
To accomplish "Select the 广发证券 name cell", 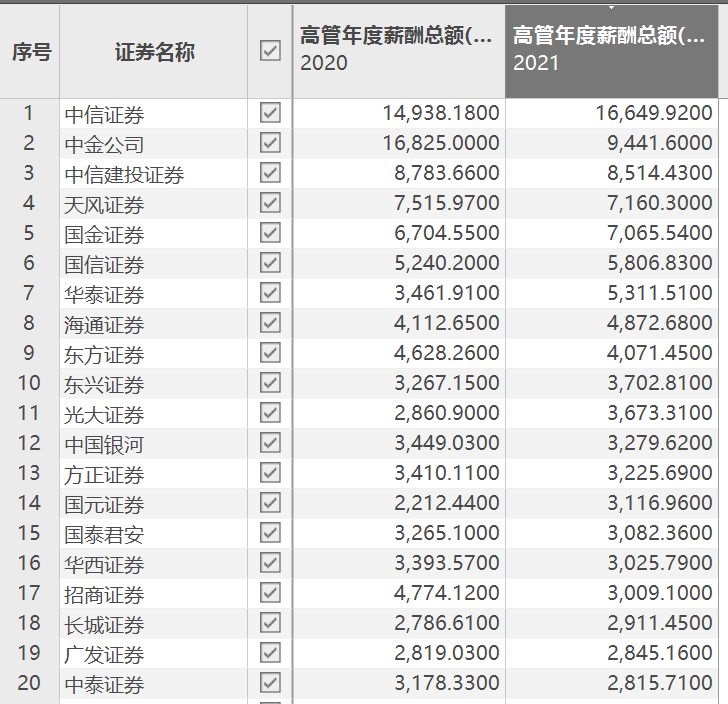I will 153,653.
